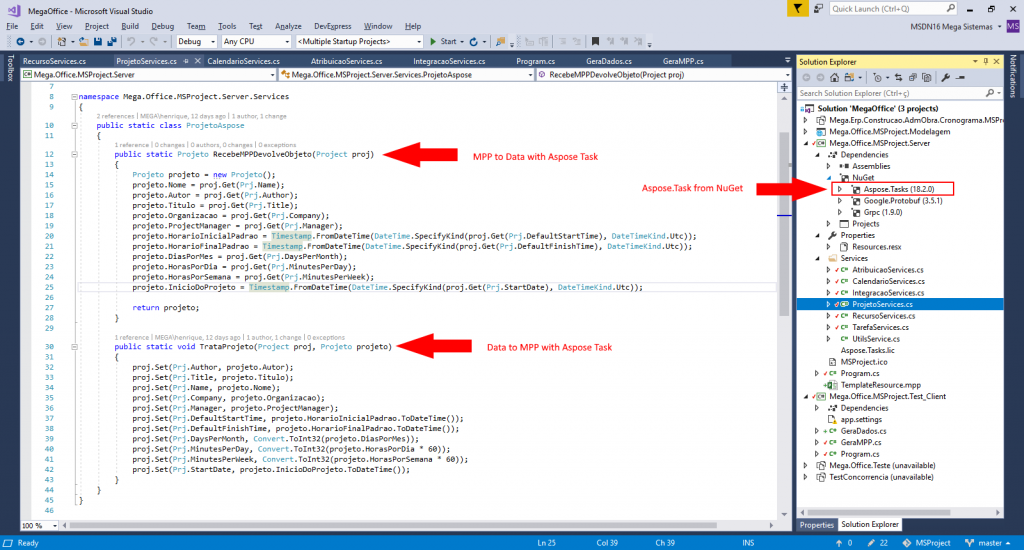Click the MSProject repository in status bar
The image size is (1024, 550).
pyautogui.click(x=927, y=543)
